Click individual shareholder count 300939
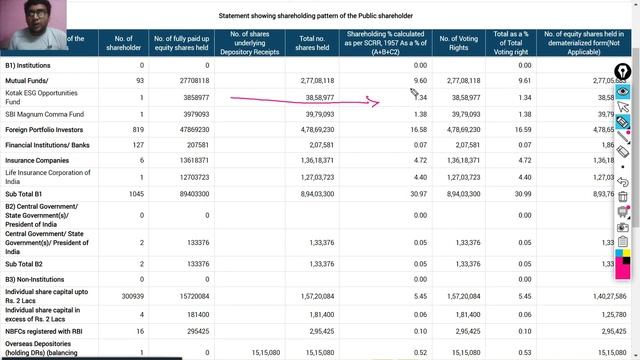Screen dimensions: 640x360 (133, 296)
